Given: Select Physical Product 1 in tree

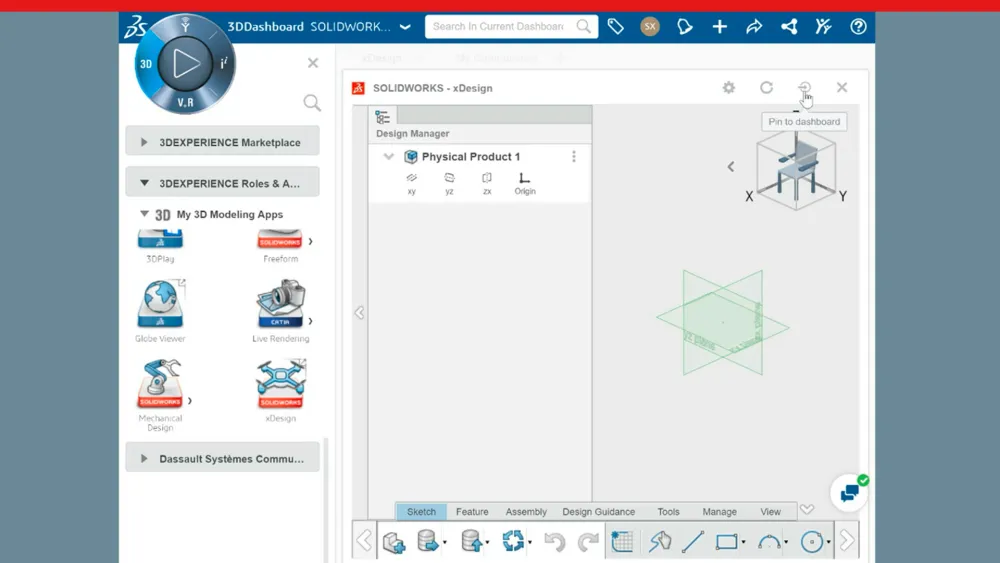Looking at the screenshot, I should coord(471,156).
